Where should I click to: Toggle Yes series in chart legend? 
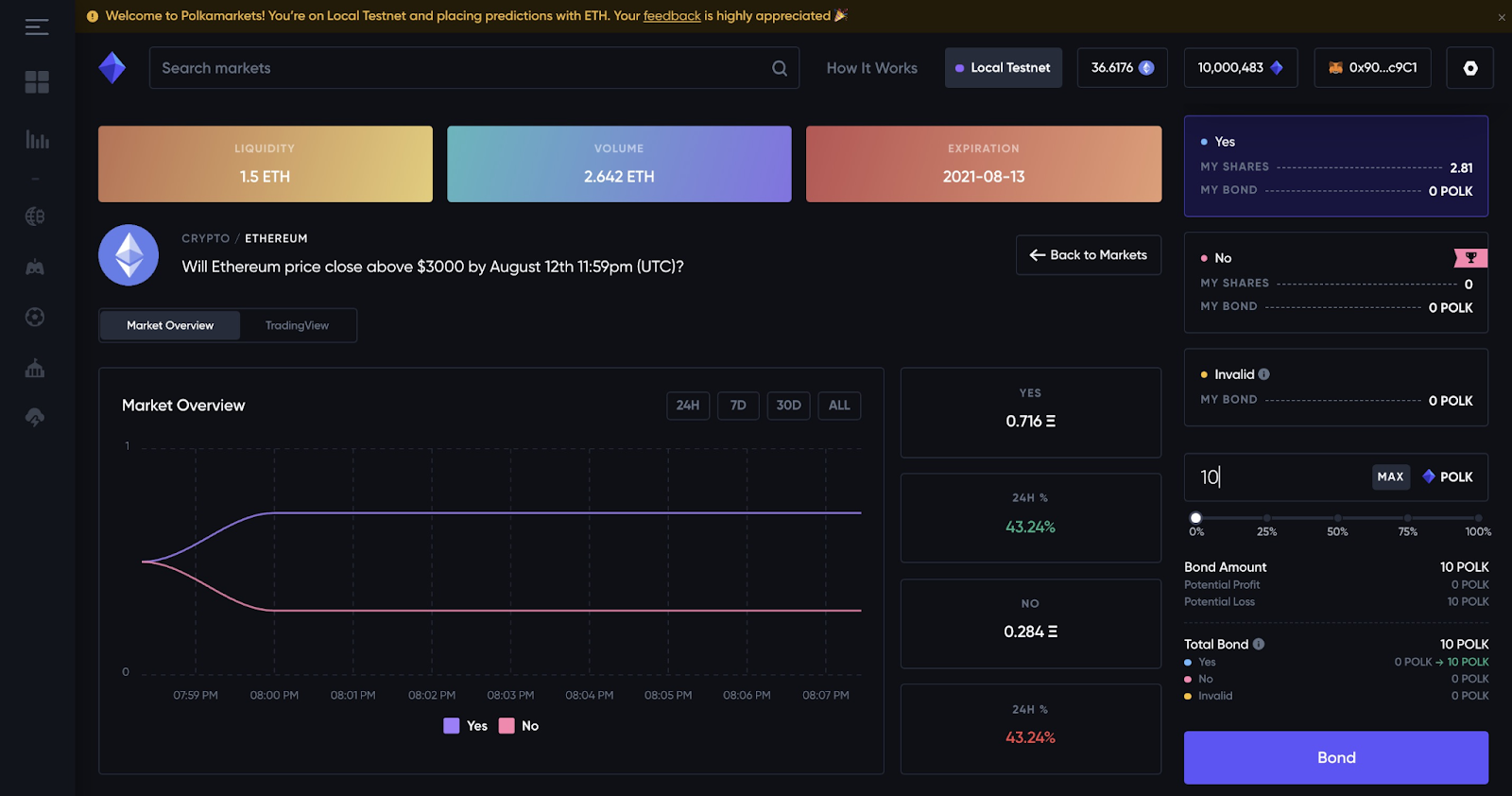466,726
